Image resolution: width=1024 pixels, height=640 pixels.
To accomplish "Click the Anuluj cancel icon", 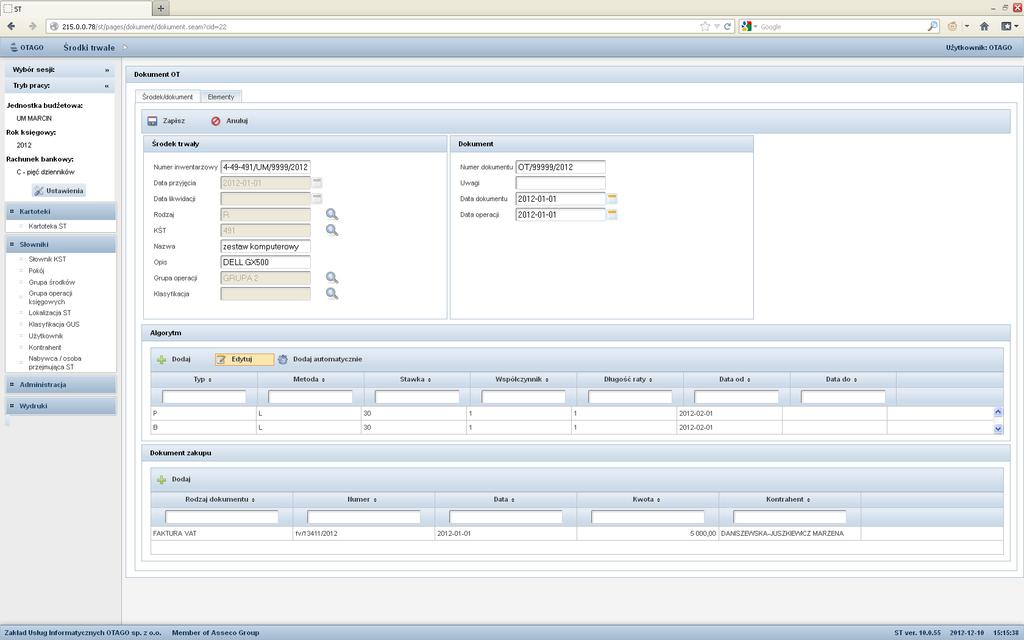I will coord(216,121).
